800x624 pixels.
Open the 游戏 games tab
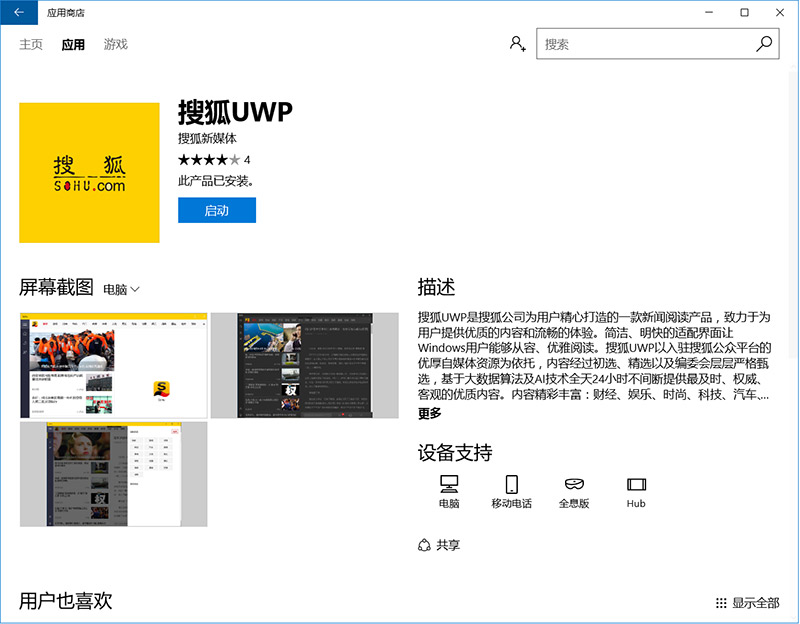click(x=115, y=44)
